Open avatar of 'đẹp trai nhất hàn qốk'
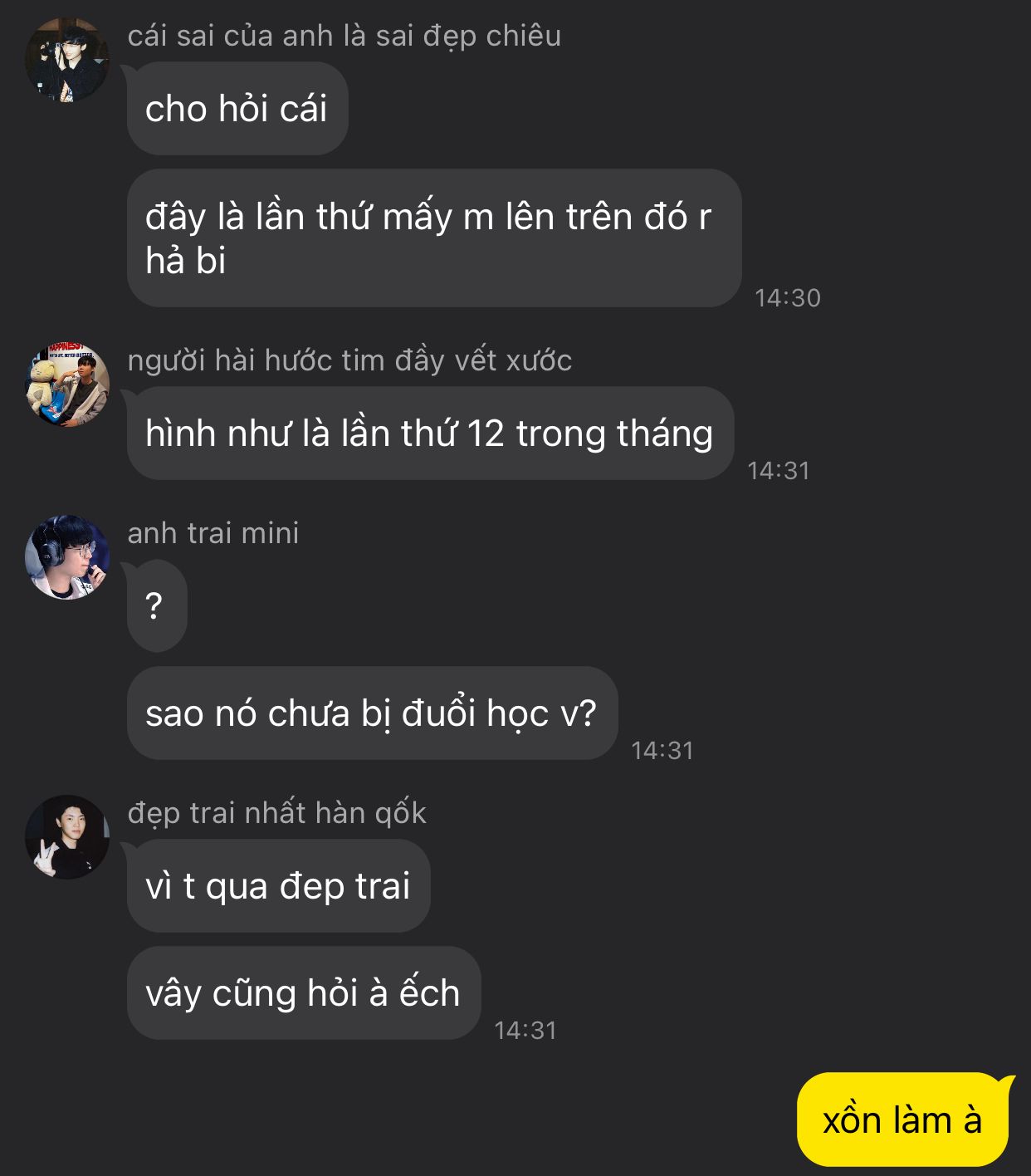 (67, 837)
